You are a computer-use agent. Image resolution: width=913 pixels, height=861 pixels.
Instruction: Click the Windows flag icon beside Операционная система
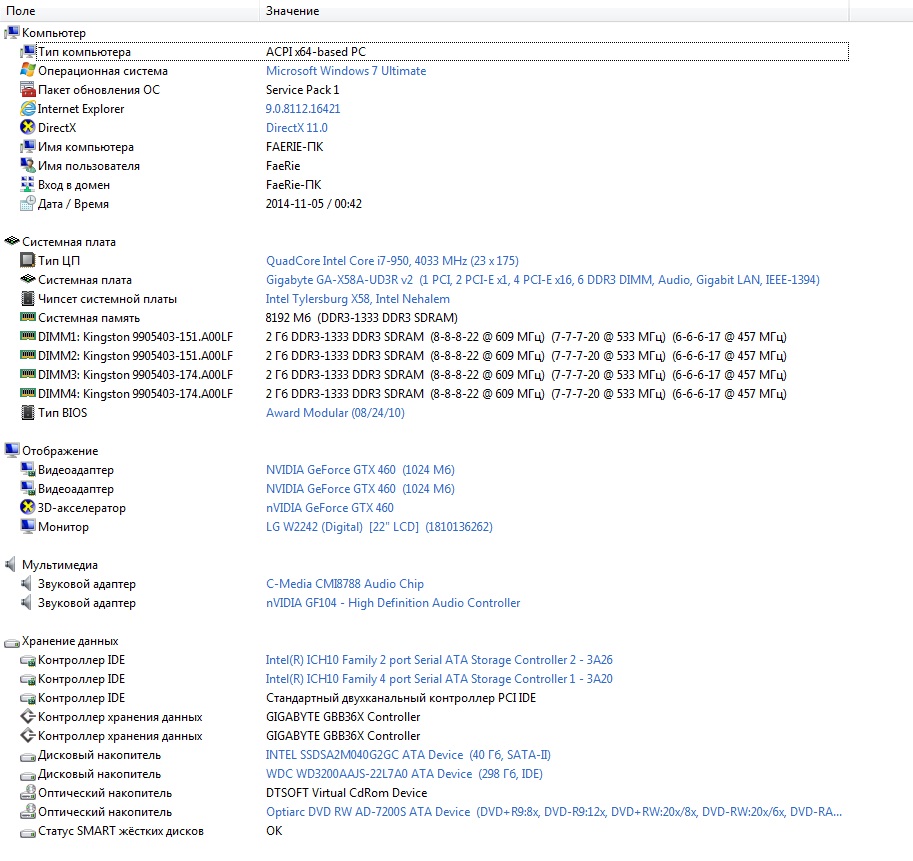[x=27, y=70]
